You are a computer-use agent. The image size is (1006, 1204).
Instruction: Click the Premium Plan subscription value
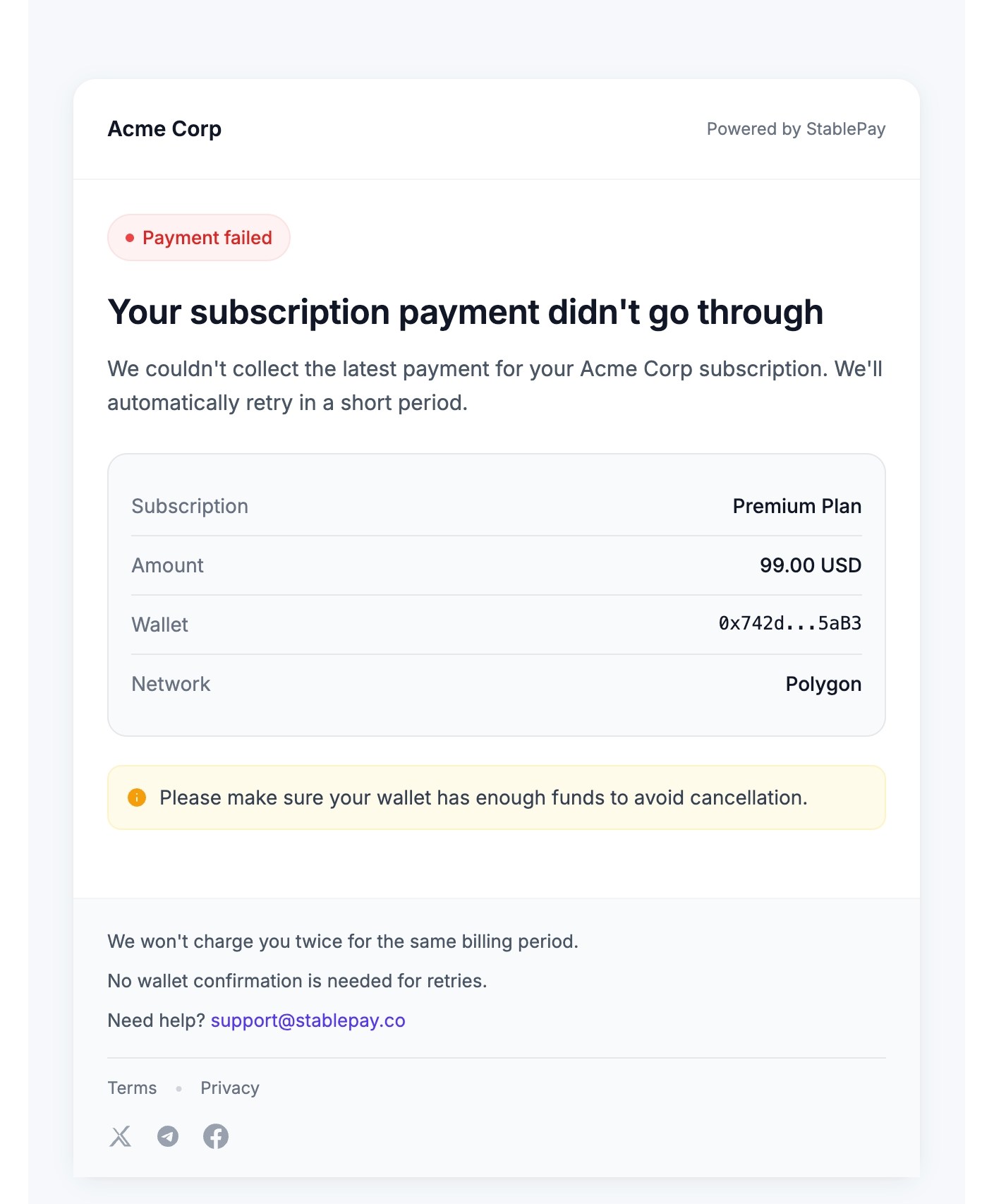click(796, 506)
